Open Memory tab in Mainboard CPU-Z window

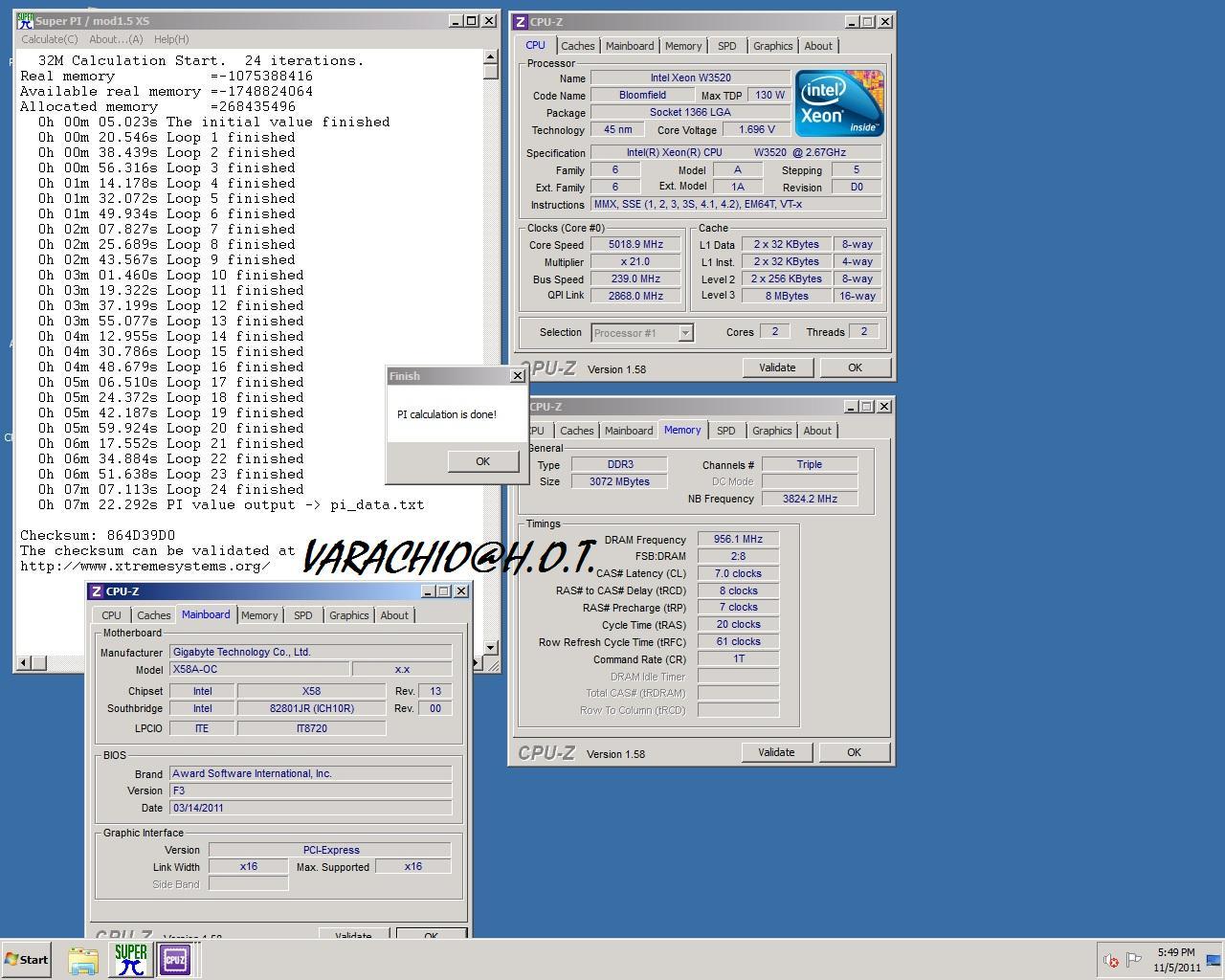259,615
